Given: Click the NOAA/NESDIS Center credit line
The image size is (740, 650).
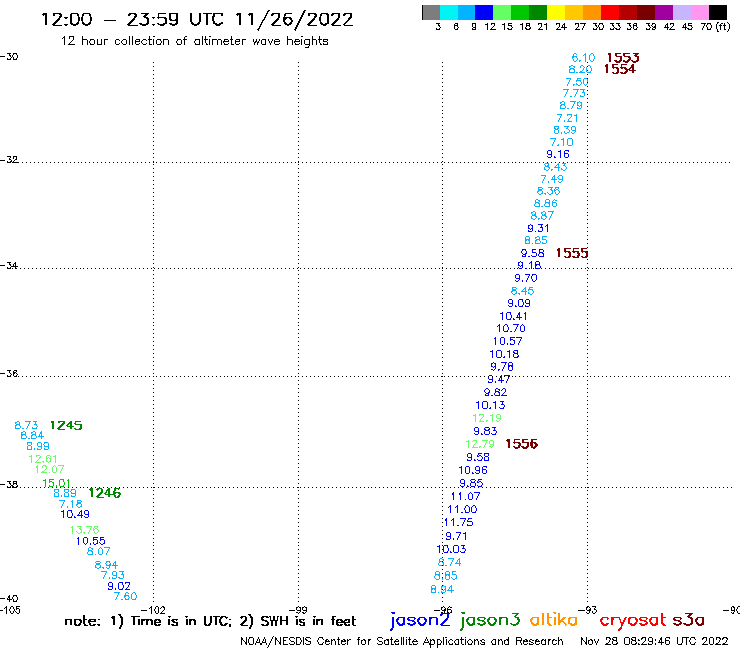Looking at the screenshot, I should tap(402, 642).
